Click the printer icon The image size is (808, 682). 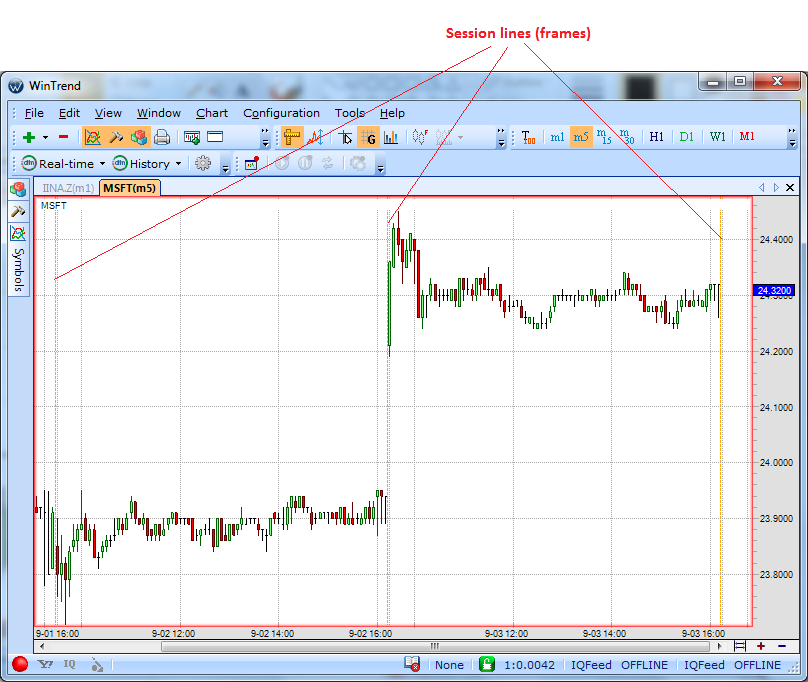[x=162, y=137]
